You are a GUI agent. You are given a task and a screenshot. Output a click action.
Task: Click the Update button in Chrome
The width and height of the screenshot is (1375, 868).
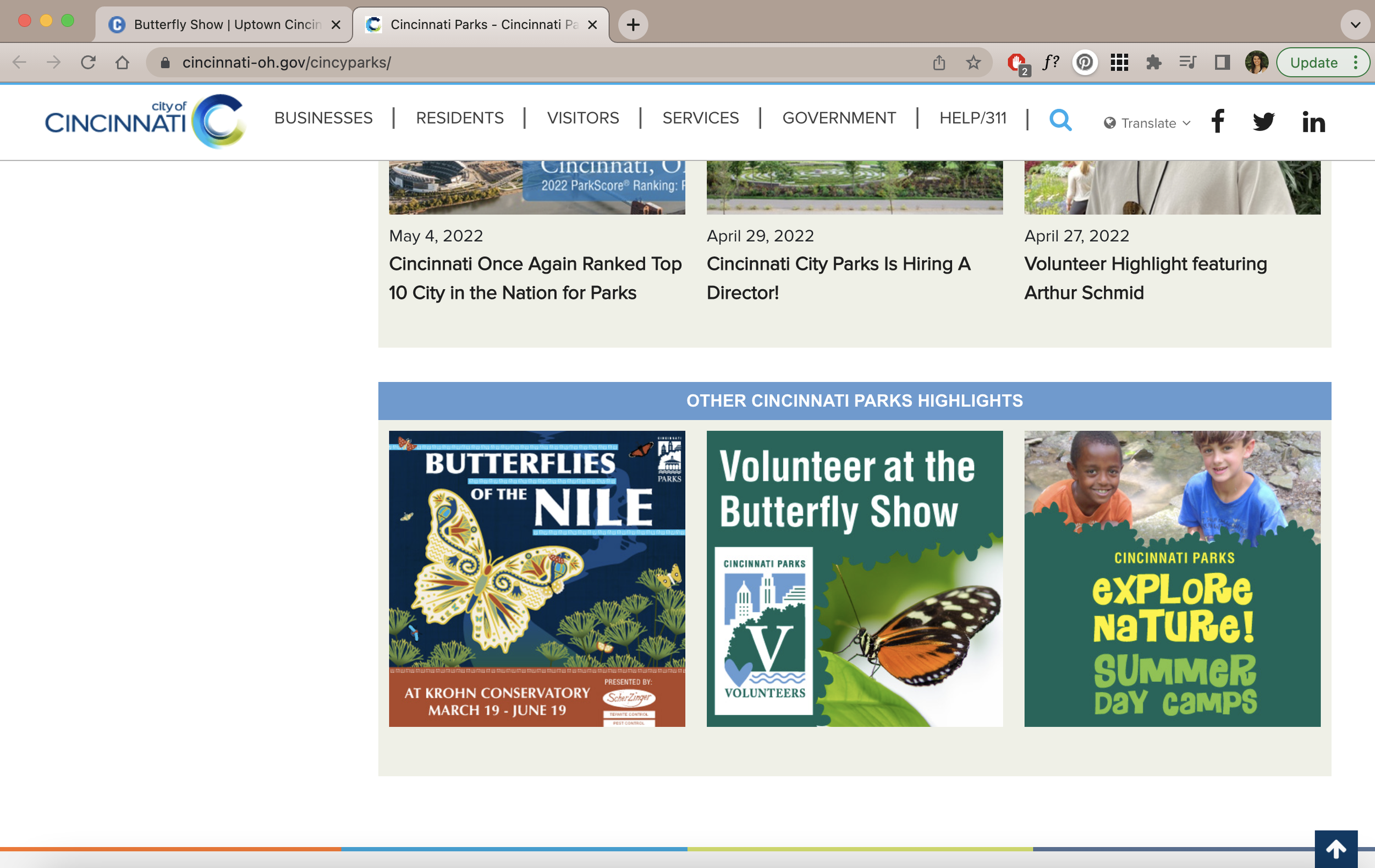tap(1314, 62)
